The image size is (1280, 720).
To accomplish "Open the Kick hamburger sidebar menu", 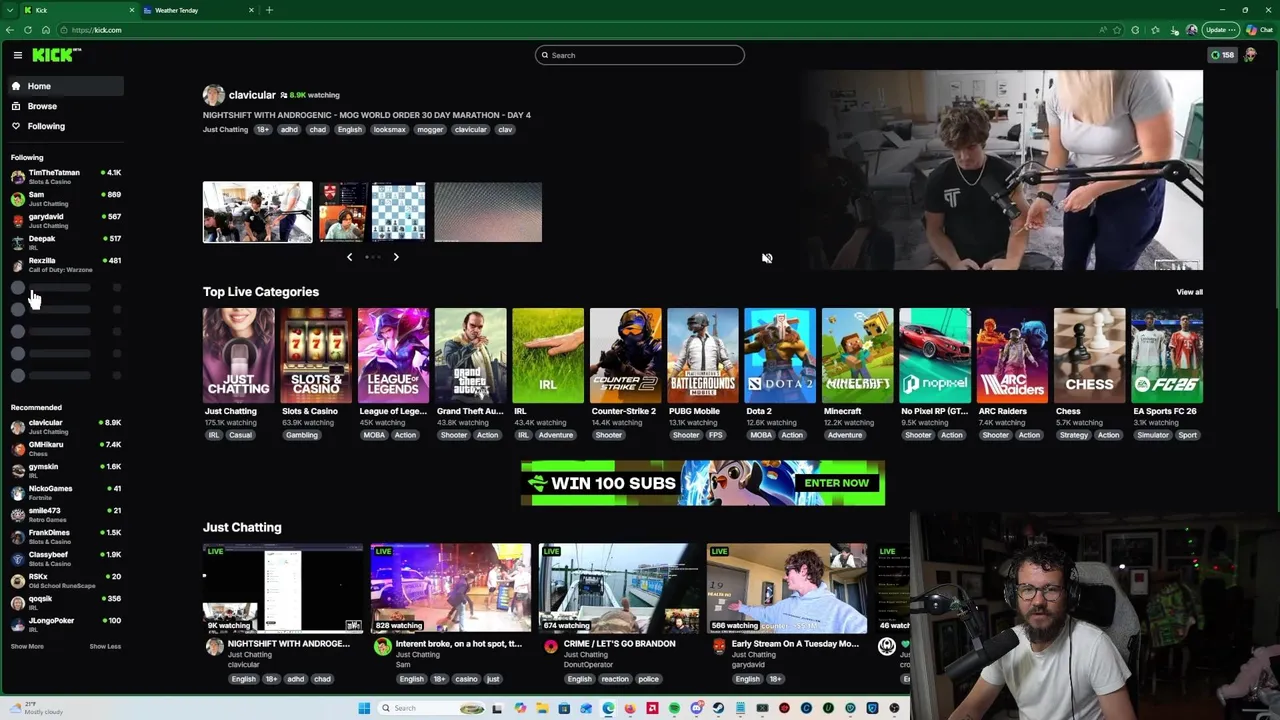I will pyautogui.click(x=17, y=55).
